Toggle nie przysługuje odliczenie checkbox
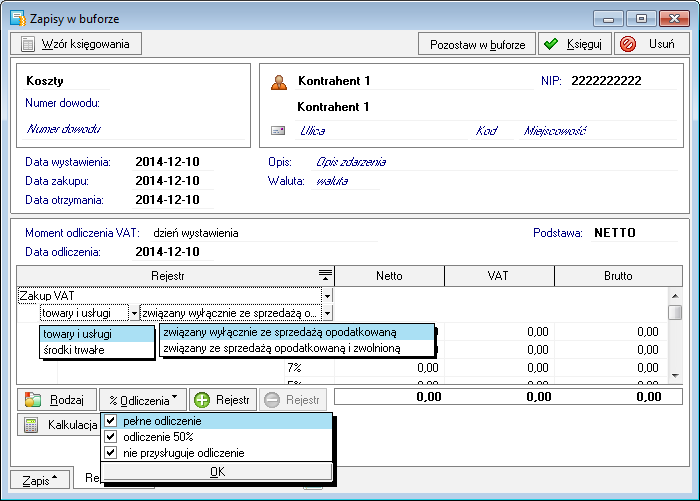This screenshot has height=501, width=700. click(111, 452)
